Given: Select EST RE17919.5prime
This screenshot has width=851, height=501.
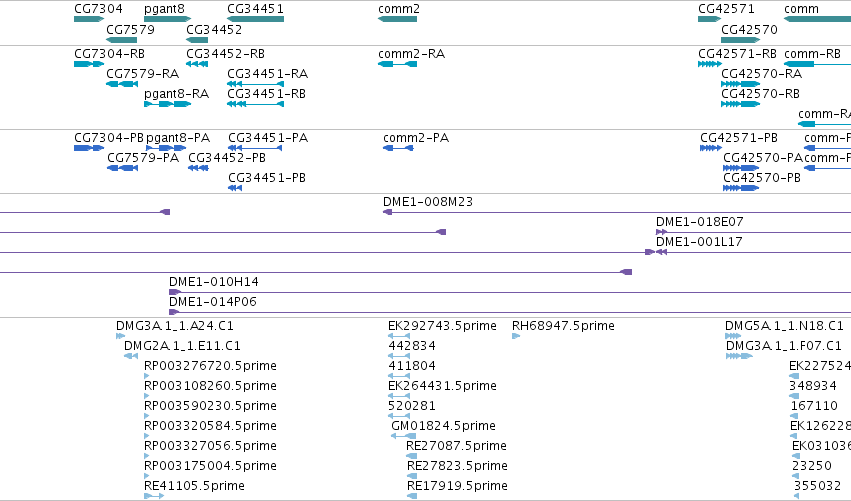Looking at the screenshot, I should pos(412,496).
